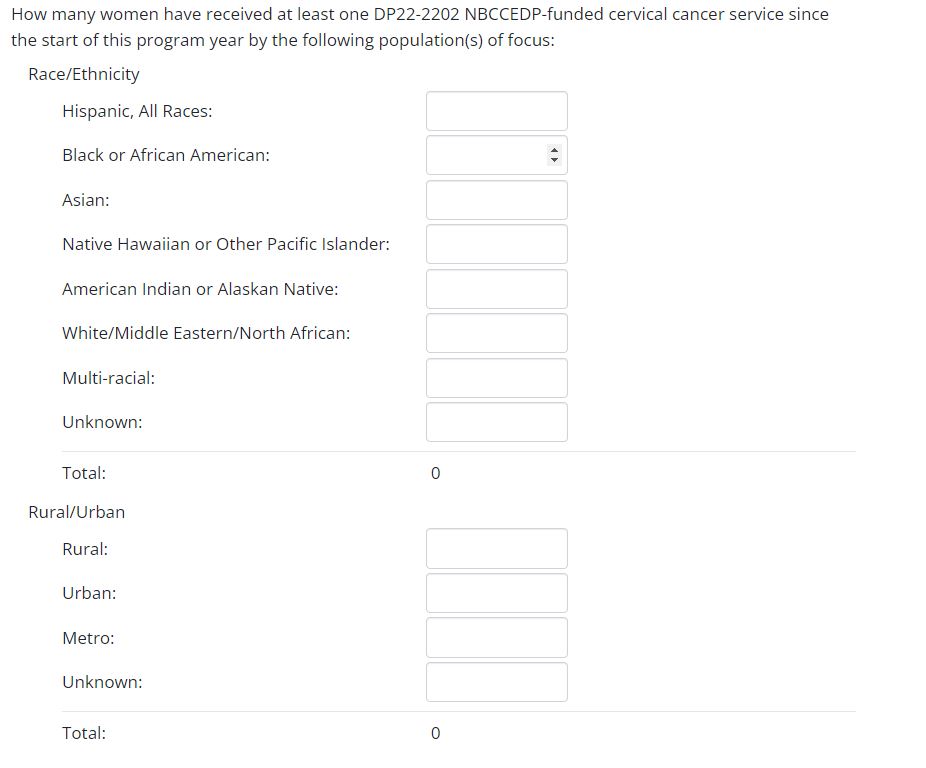This screenshot has width=926, height=768.
Task: Click the Unknown input under Rural/Urban
Action: coord(496,682)
